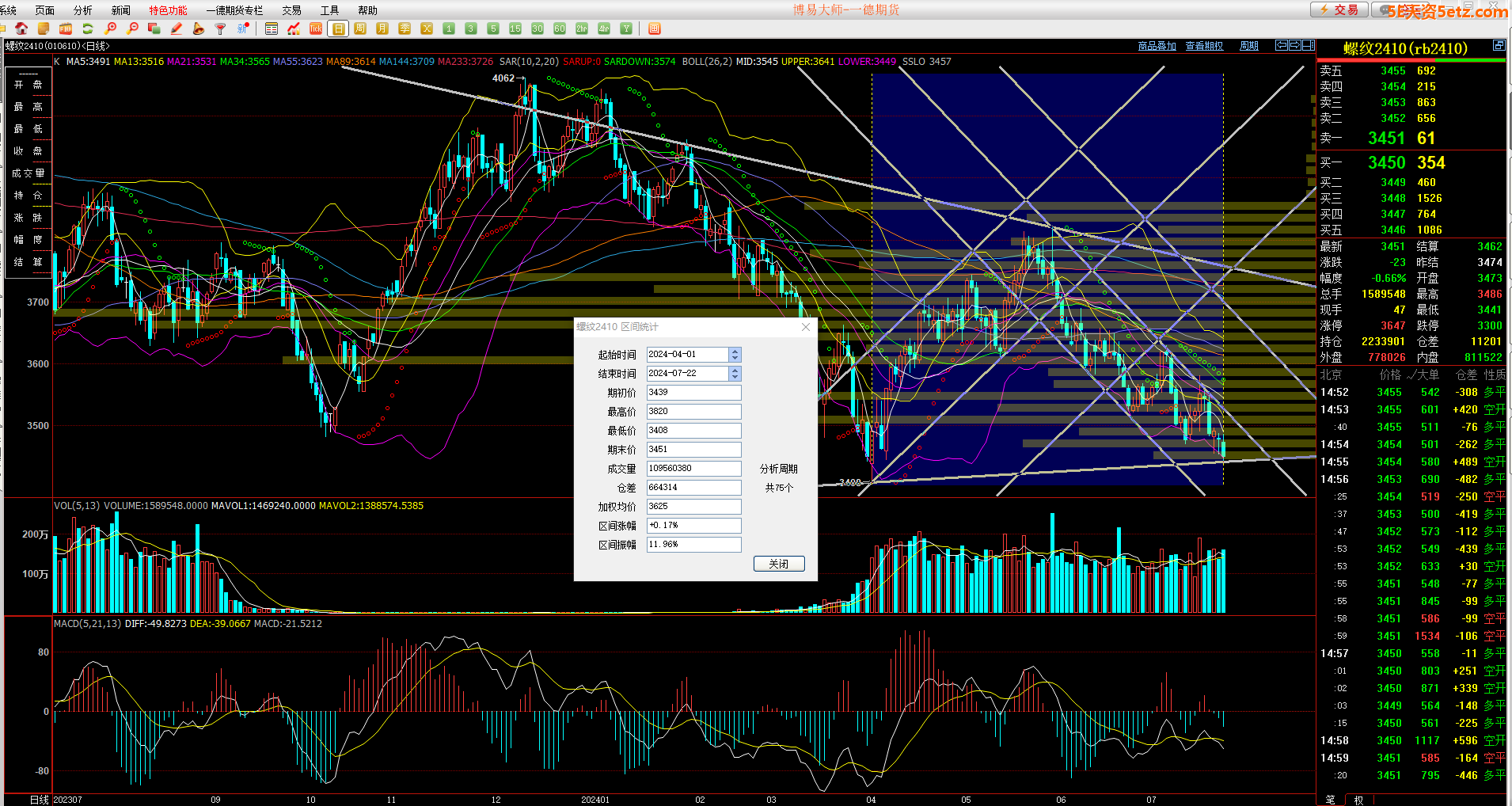
Task: Click the red Home icon in toolbar
Action: pos(21,29)
